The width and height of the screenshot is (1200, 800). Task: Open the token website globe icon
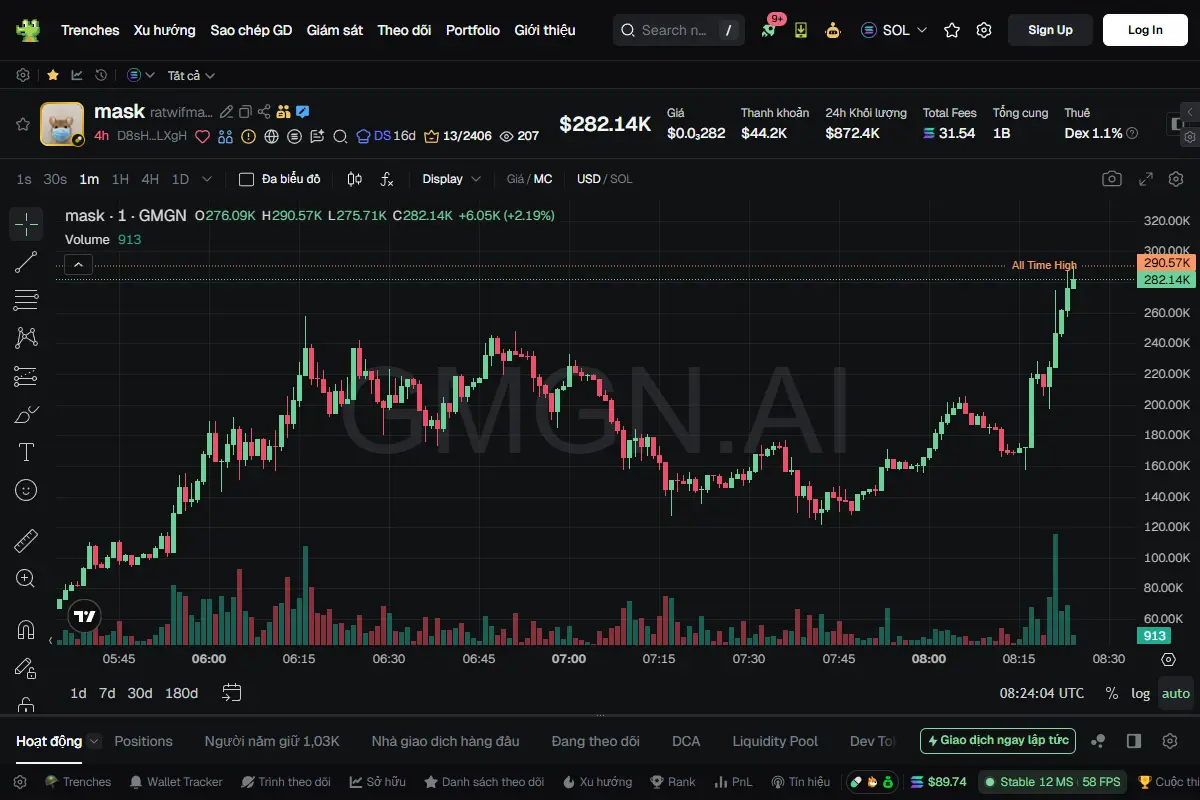[x=271, y=136]
